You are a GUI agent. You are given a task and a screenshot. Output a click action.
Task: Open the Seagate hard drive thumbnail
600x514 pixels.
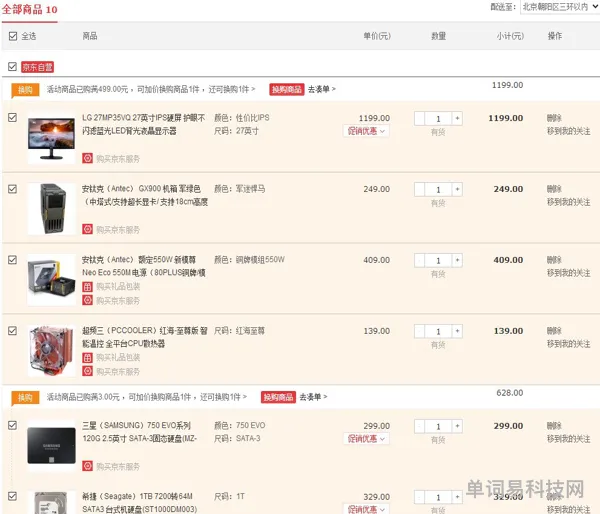(x=52, y=503)
